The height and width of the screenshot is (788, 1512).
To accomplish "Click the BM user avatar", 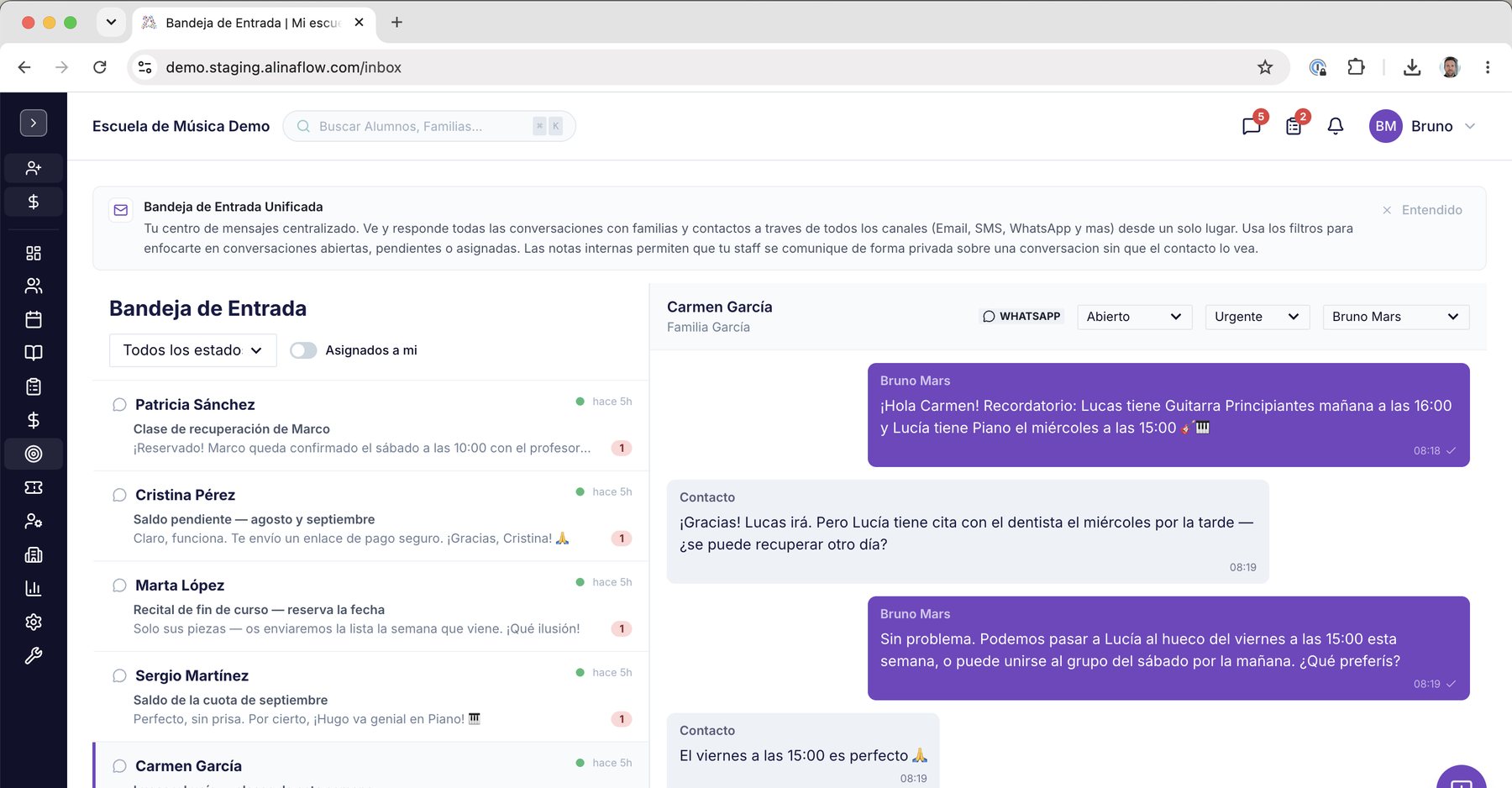I will [x=1386, y=126].
